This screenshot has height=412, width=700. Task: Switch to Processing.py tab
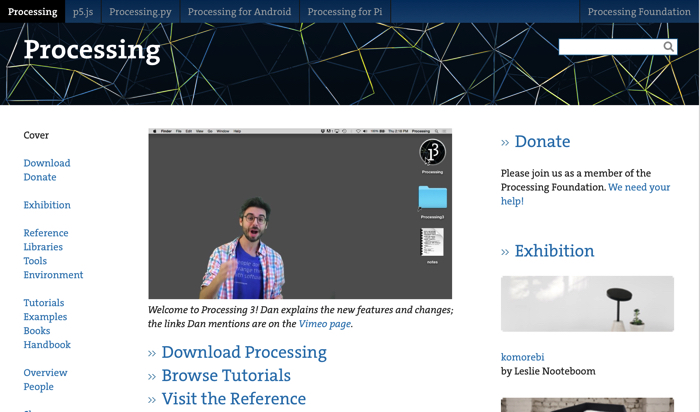140,12
